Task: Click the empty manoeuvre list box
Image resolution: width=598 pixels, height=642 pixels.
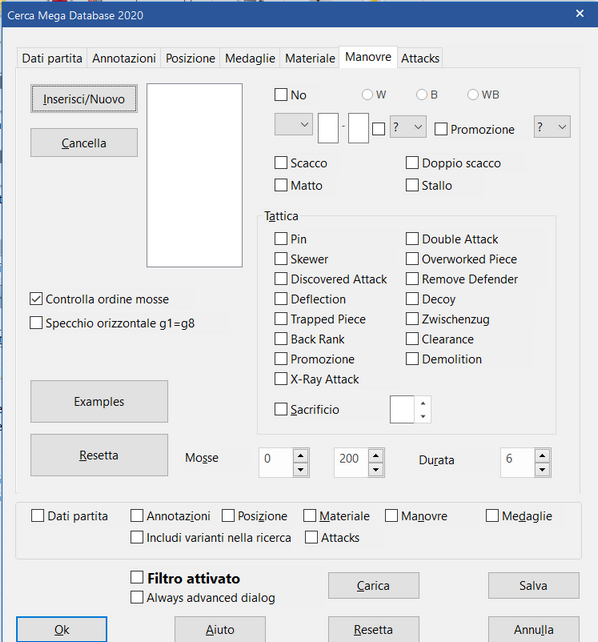Action: pos(194,175)
